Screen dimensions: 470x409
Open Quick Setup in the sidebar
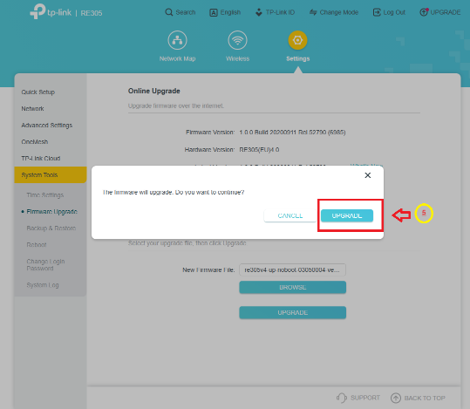point(38,92)
